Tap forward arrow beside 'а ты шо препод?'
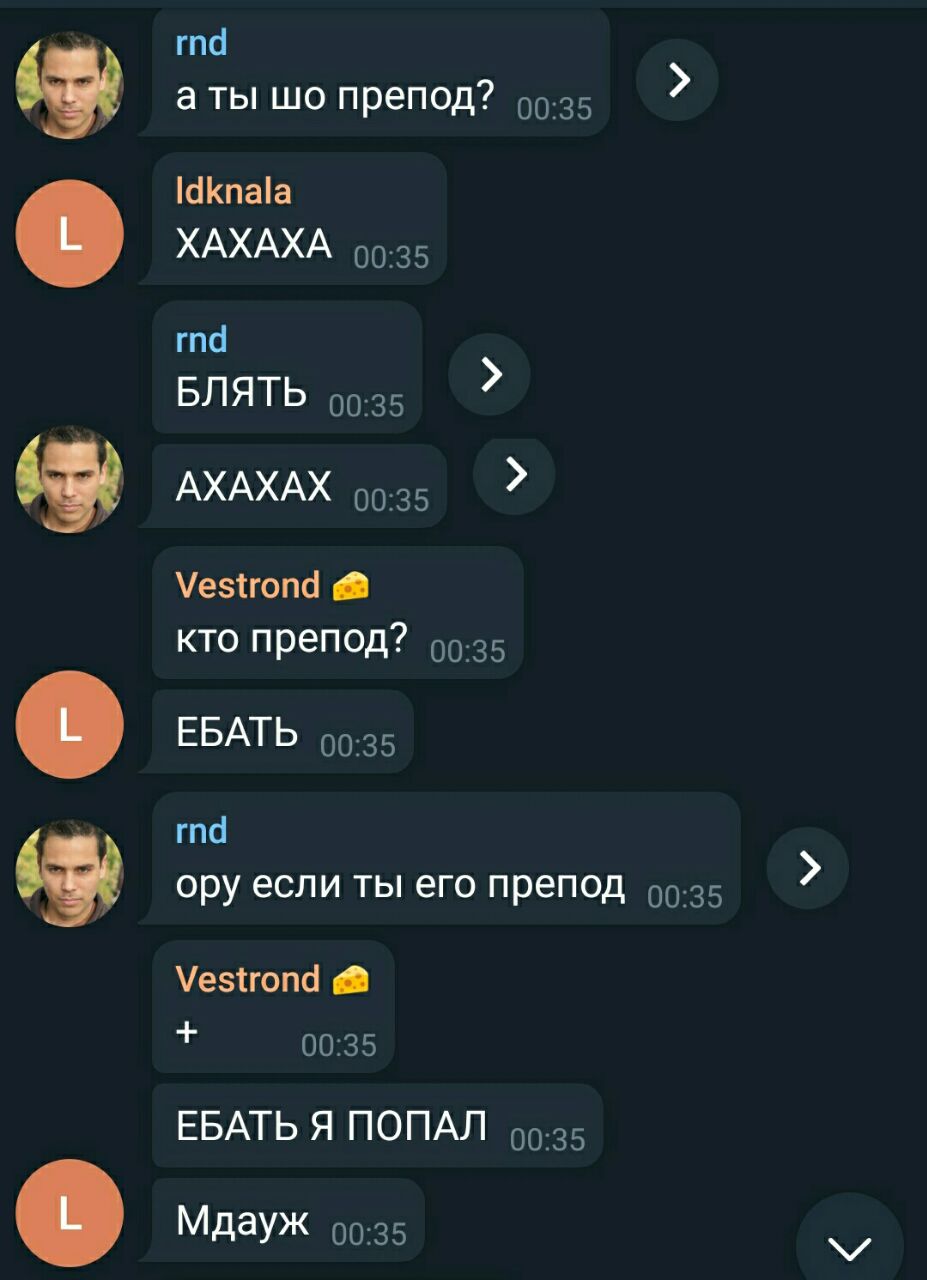The width and height of the screenshot is (927, 1280). (x=677, y=80)
